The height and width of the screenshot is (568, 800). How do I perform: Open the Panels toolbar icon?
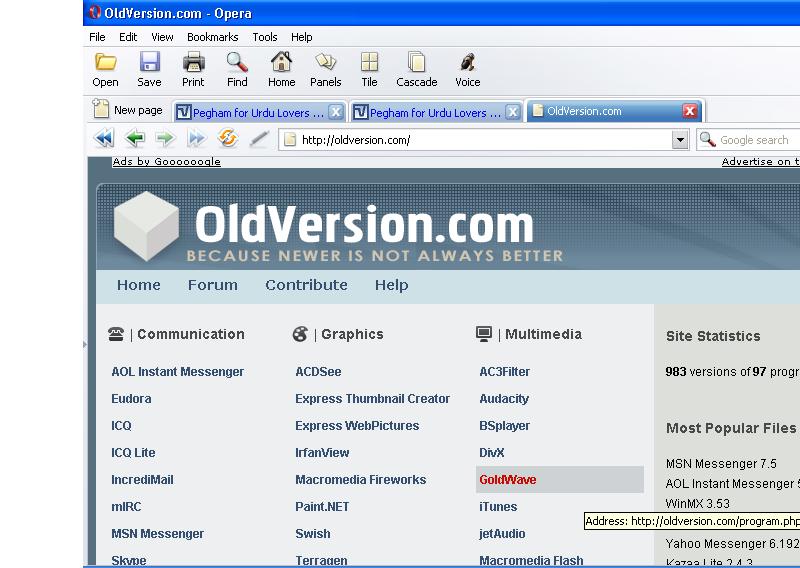click(x=325, y=63)
